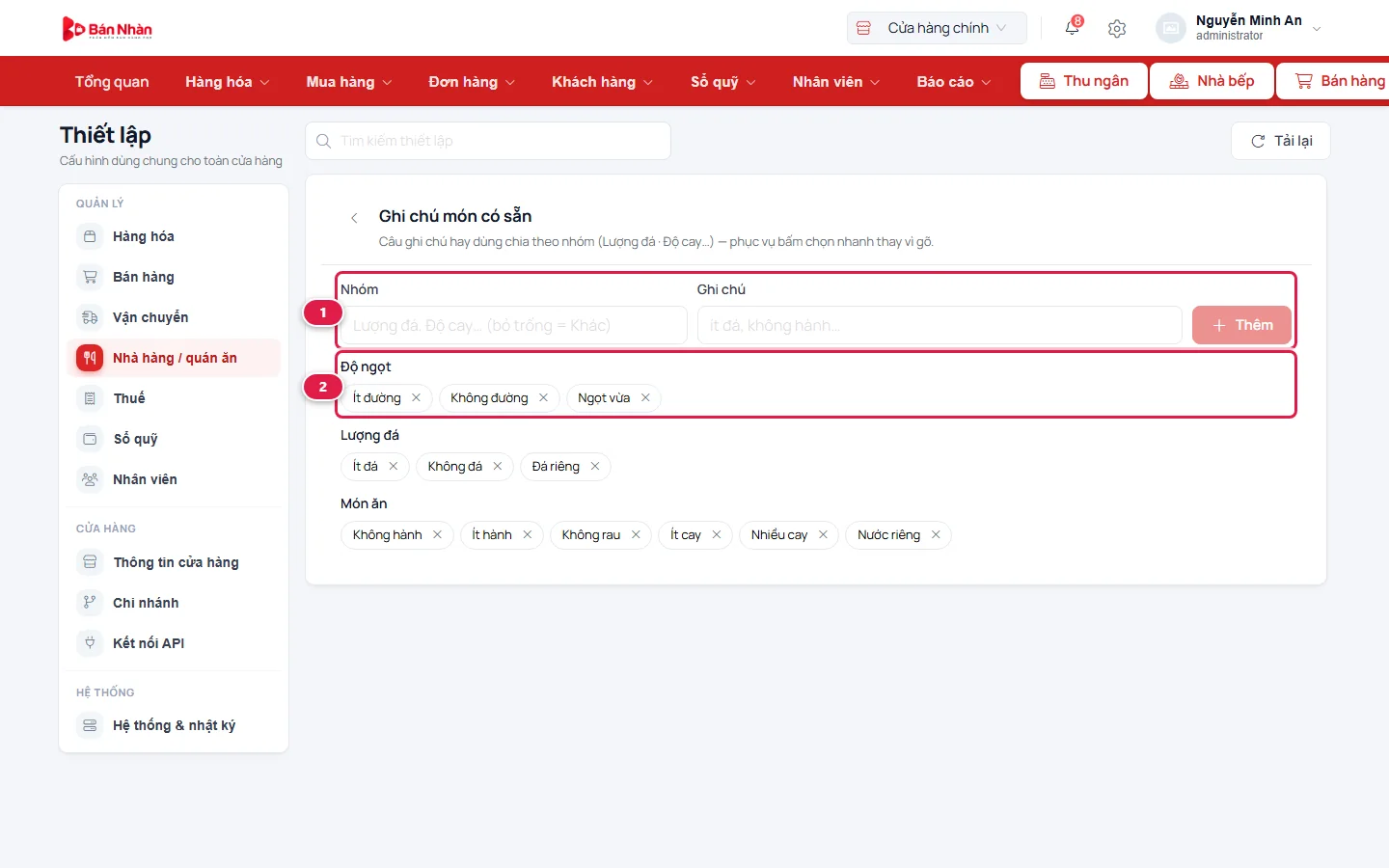Expand the Đơn hàng navigation menu
The width and height of the screenshot is (1389, 868).
[472, 82]
